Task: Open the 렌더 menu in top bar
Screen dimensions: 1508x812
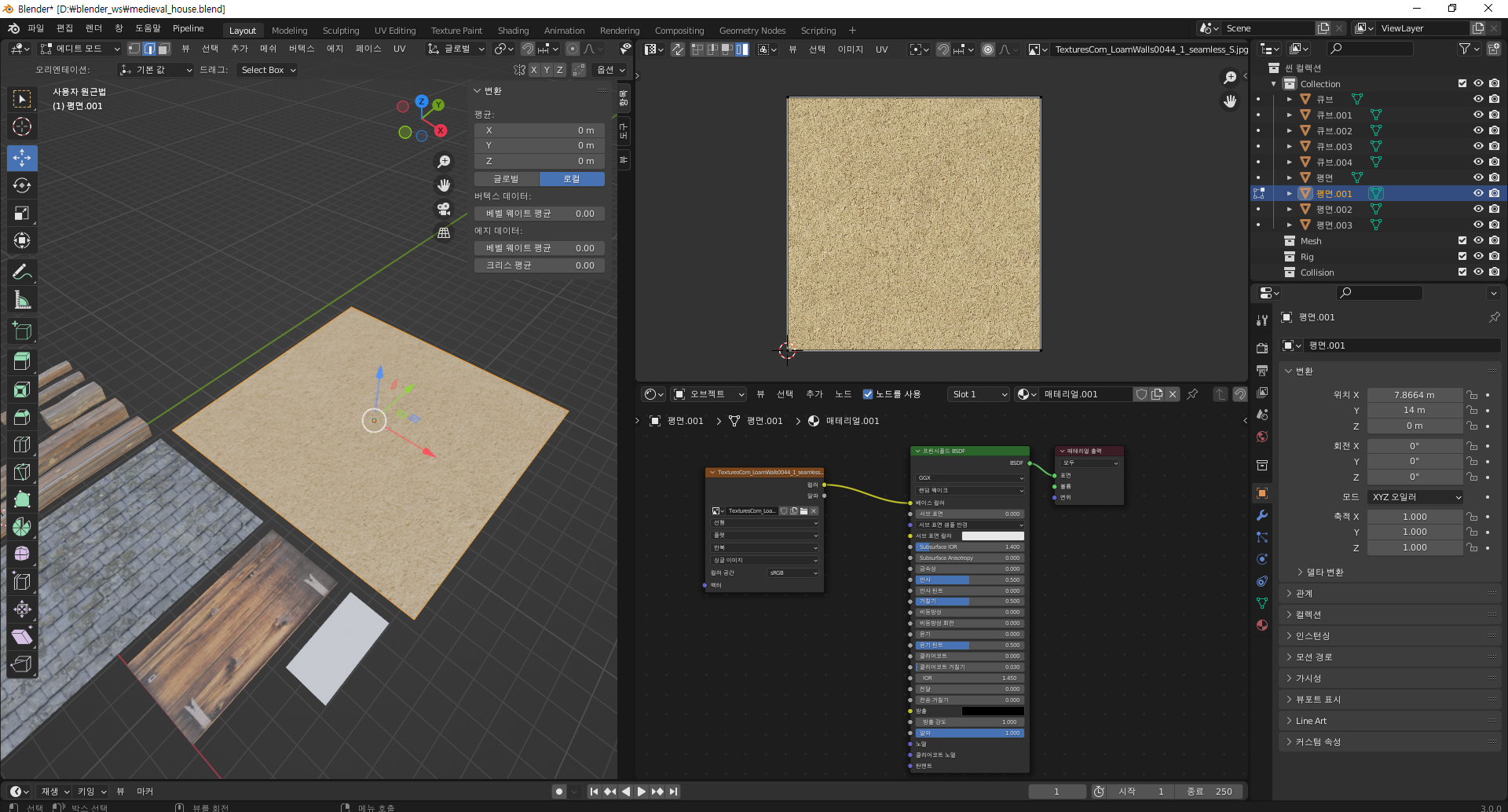Action: (93, 28)
